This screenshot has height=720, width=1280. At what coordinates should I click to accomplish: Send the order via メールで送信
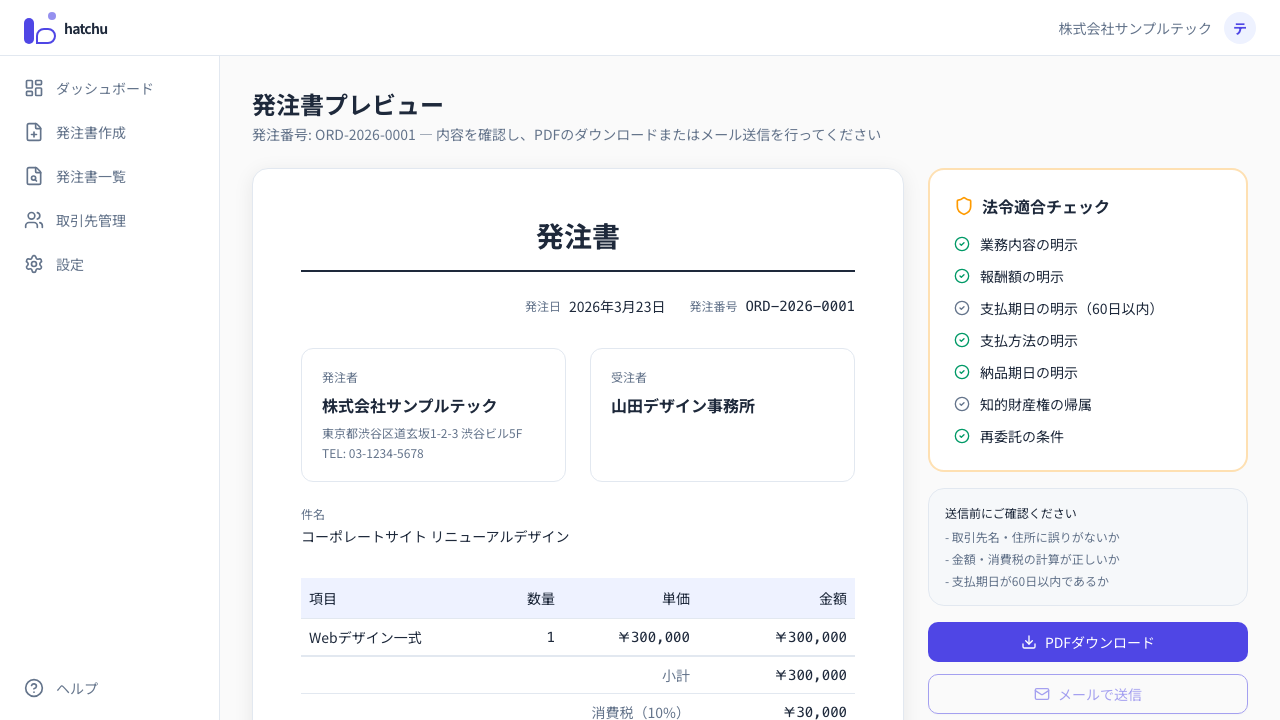tap(1088, 694)
